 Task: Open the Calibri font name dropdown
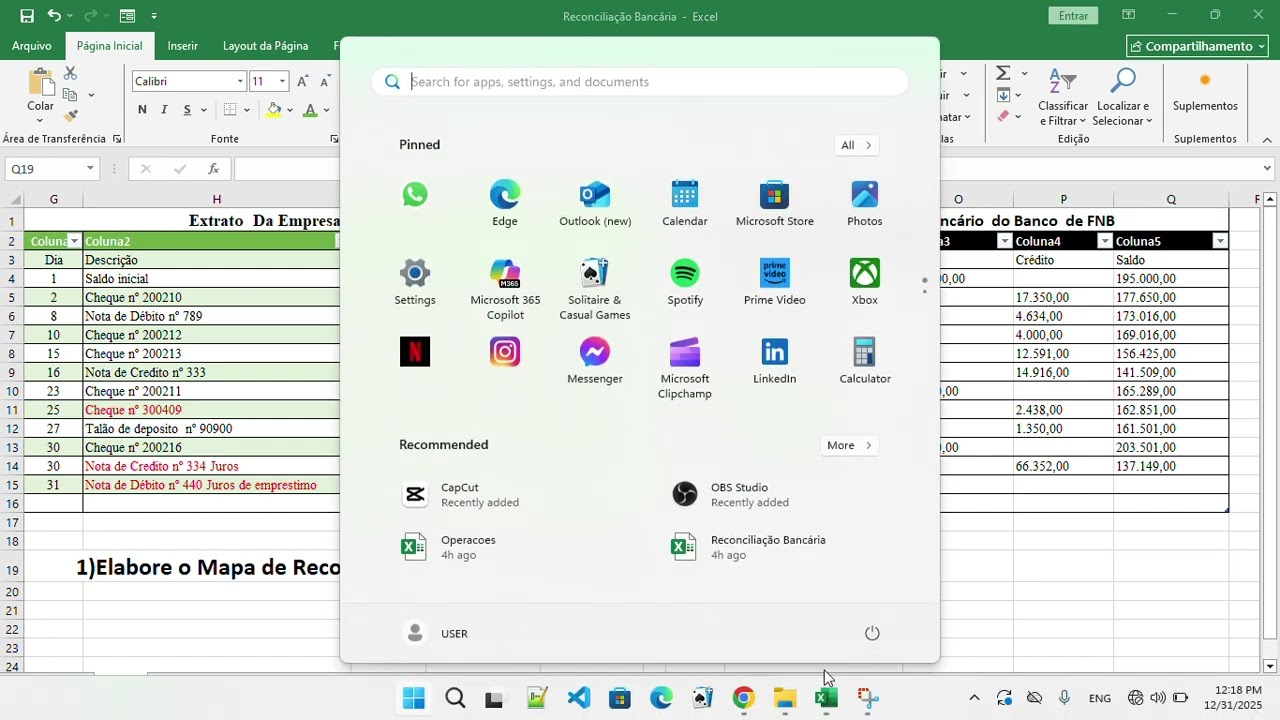point(240,82)
